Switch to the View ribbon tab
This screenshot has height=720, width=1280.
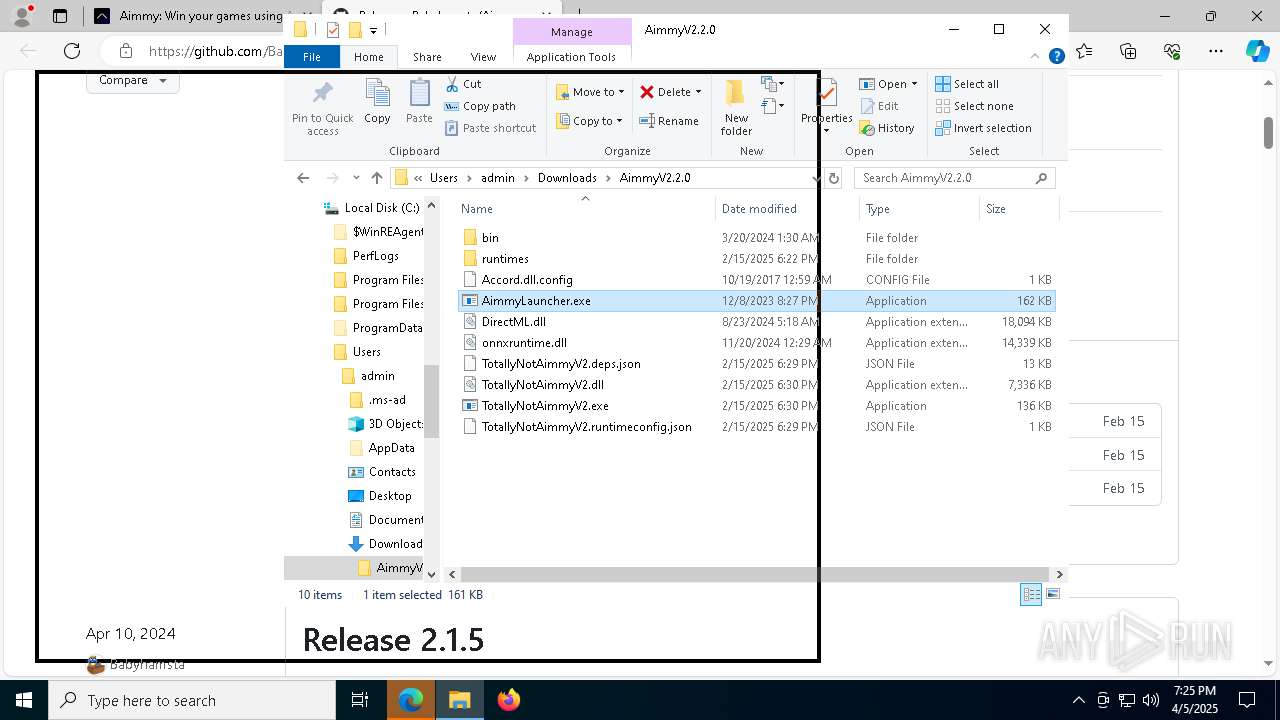[483, 57]
